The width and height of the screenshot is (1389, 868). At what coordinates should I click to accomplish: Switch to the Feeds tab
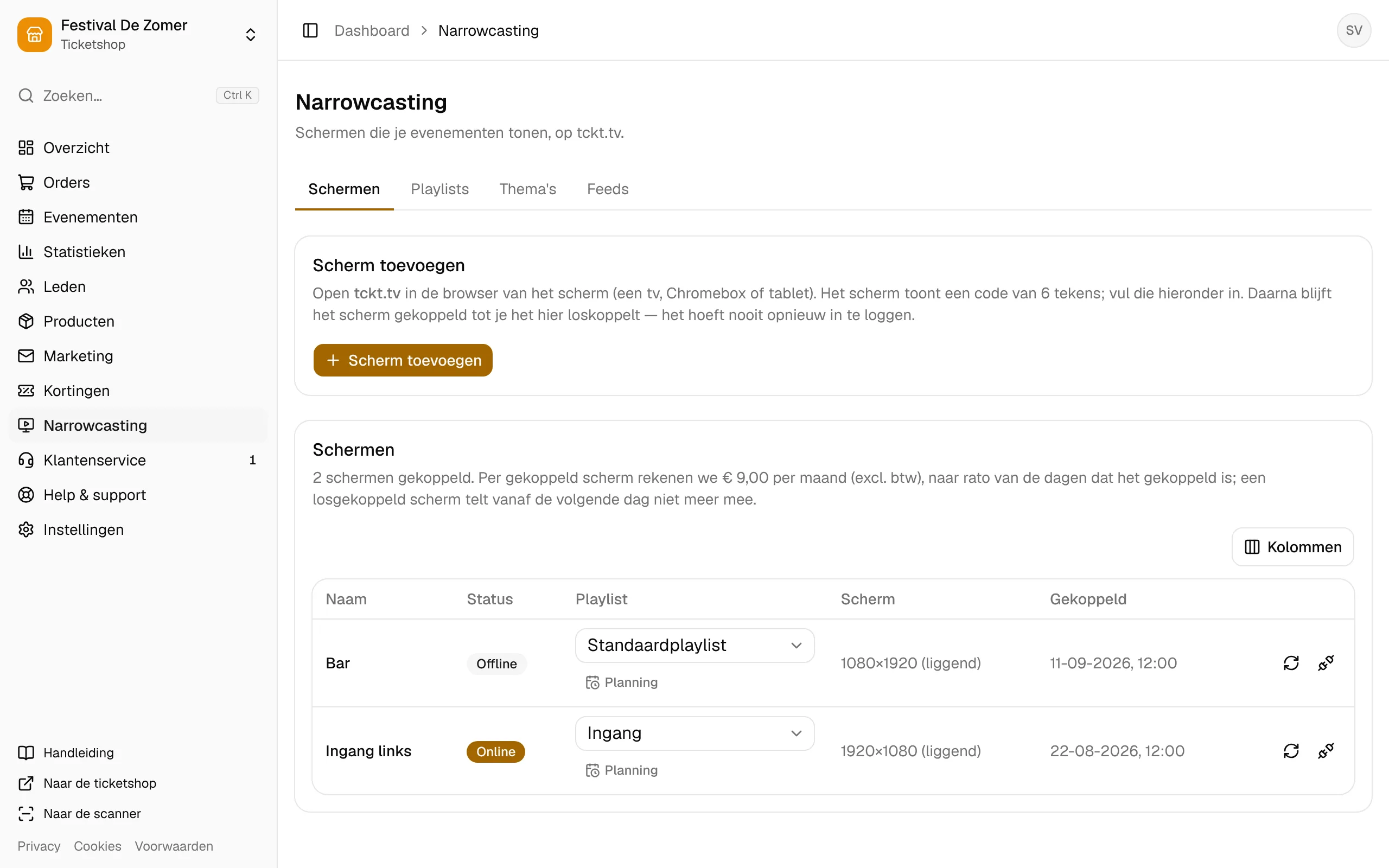point(607,189)
